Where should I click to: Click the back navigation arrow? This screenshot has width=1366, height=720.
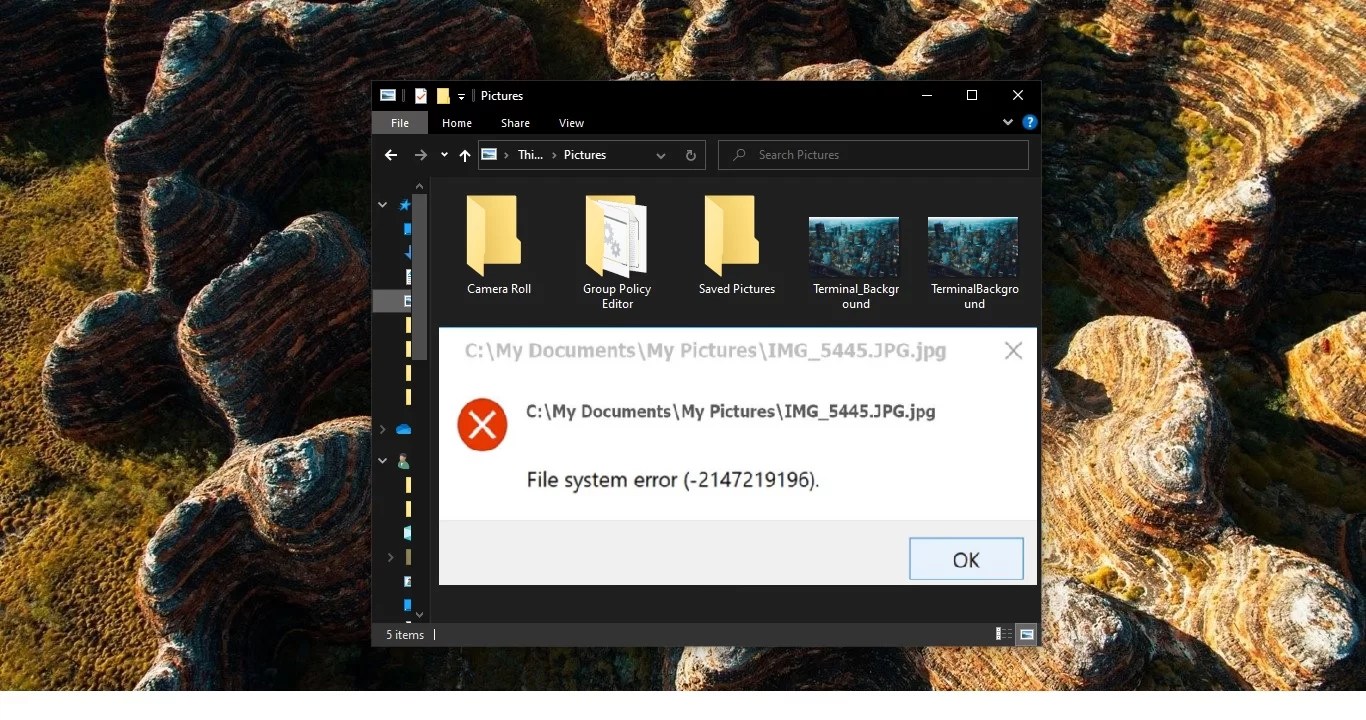391,155
